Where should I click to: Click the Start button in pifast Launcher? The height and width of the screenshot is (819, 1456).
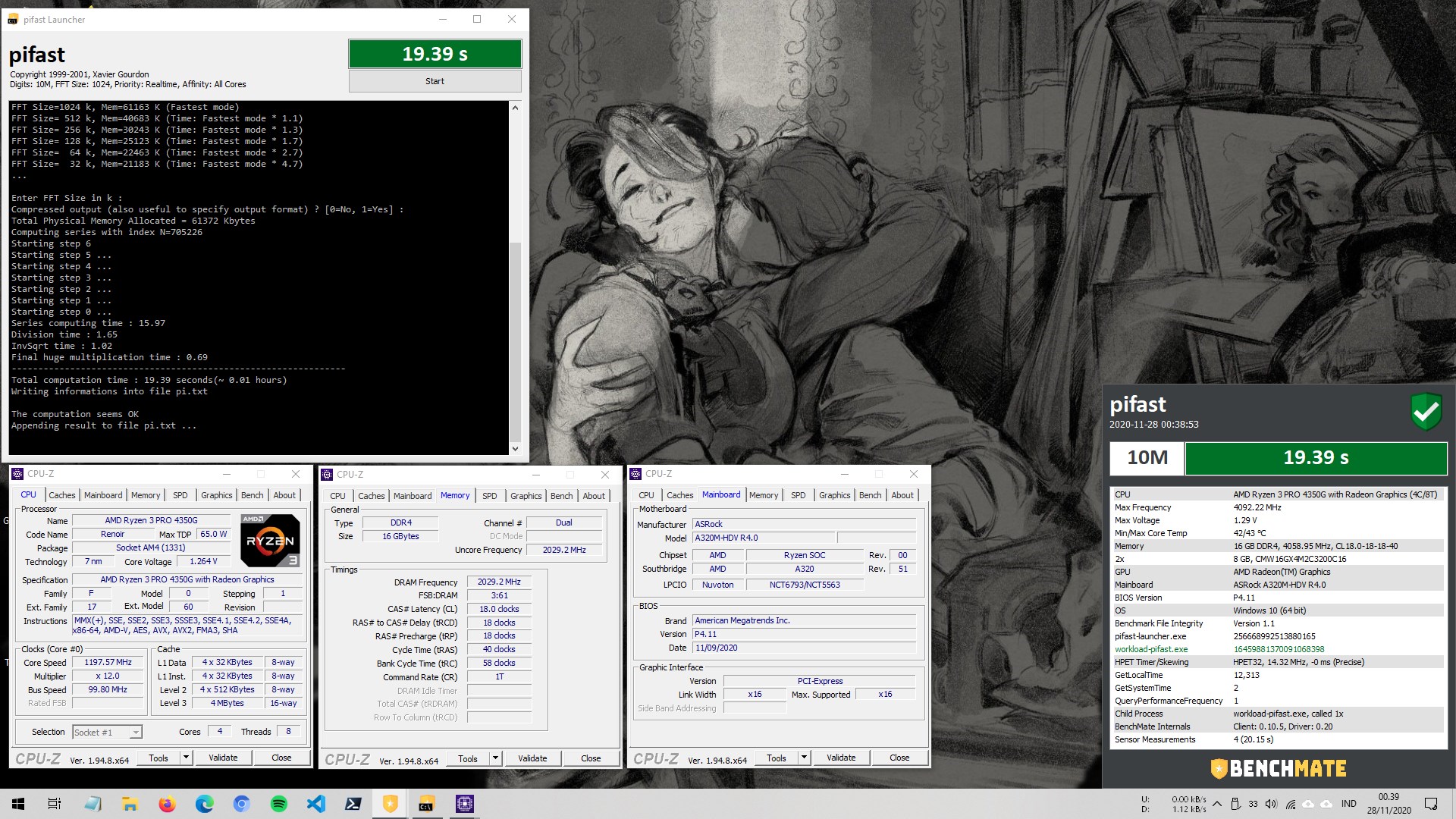[435, 81]
